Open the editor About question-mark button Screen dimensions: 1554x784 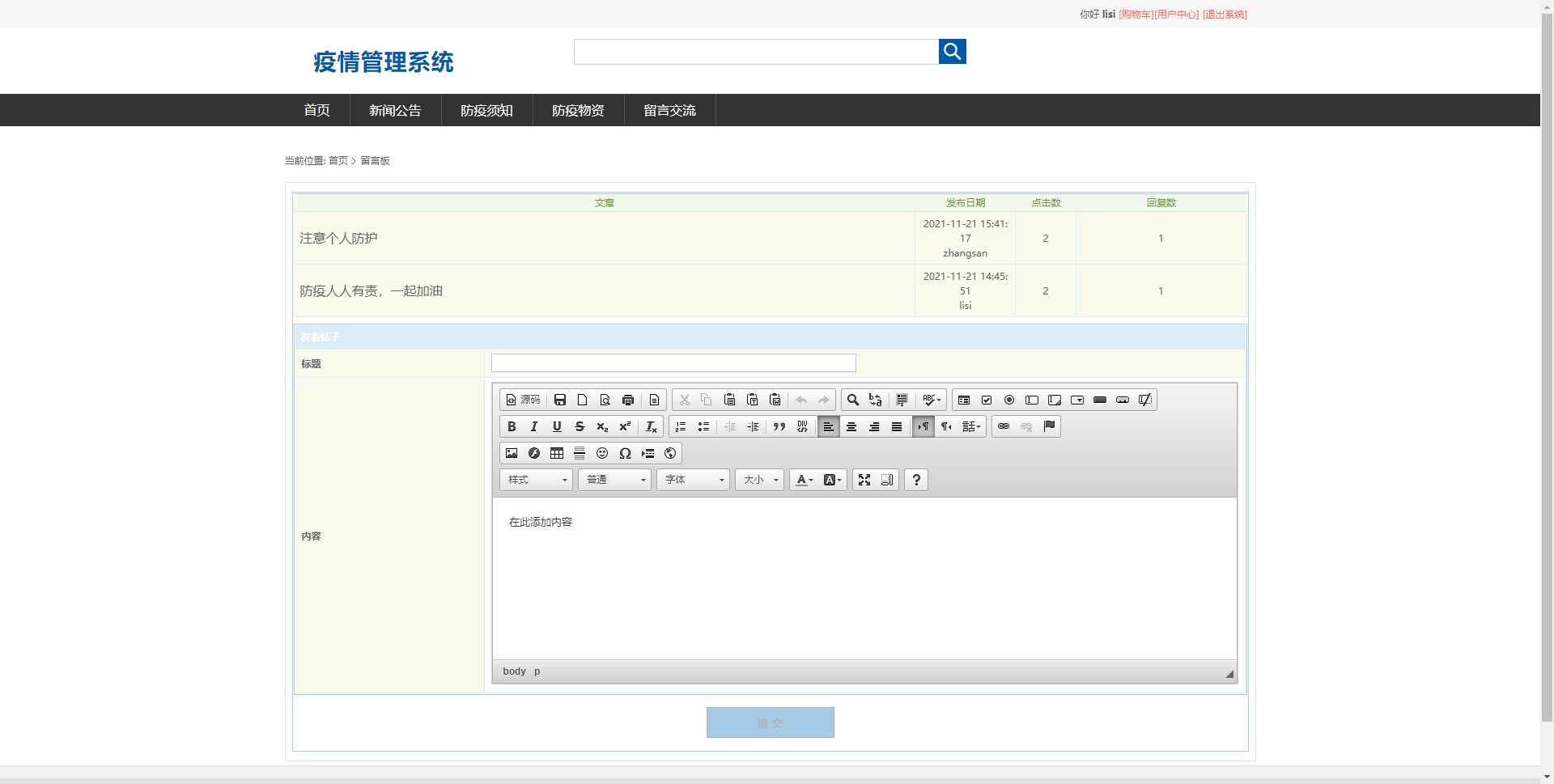[916, 480]
